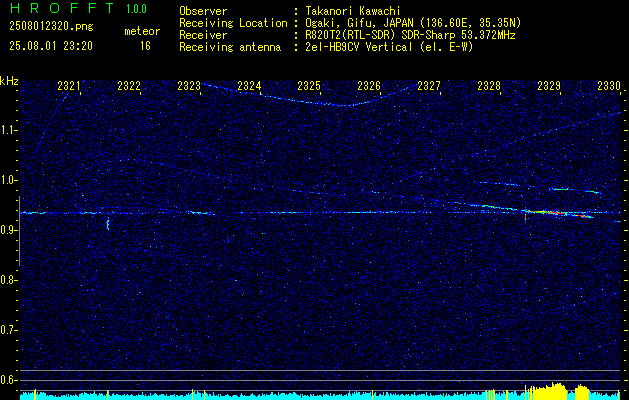Click the 1.0 kHz axis label

[8, 180]
